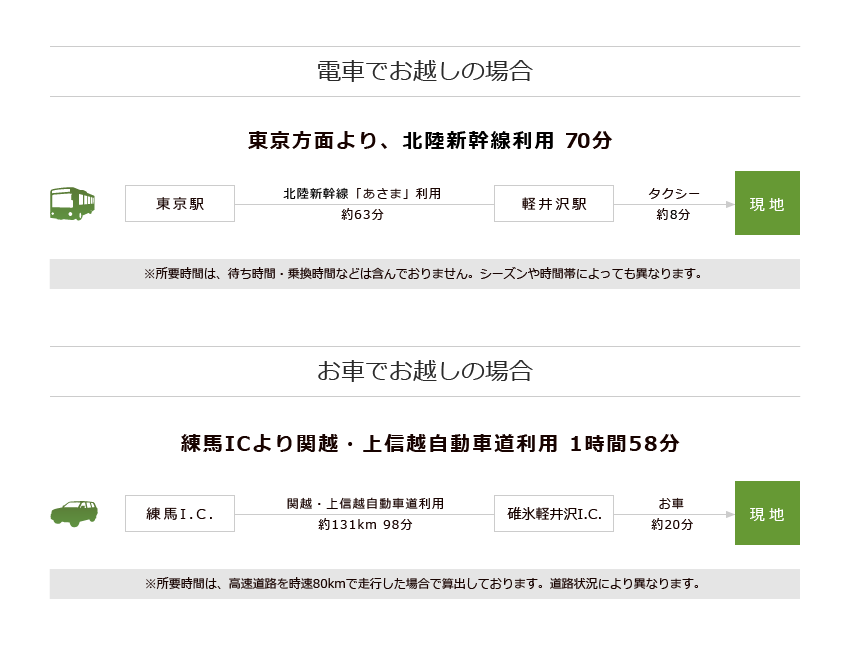Click the green bus icon
Viewport: 850px width, 654px height.
pyautogui.click(x=72, y=203)
